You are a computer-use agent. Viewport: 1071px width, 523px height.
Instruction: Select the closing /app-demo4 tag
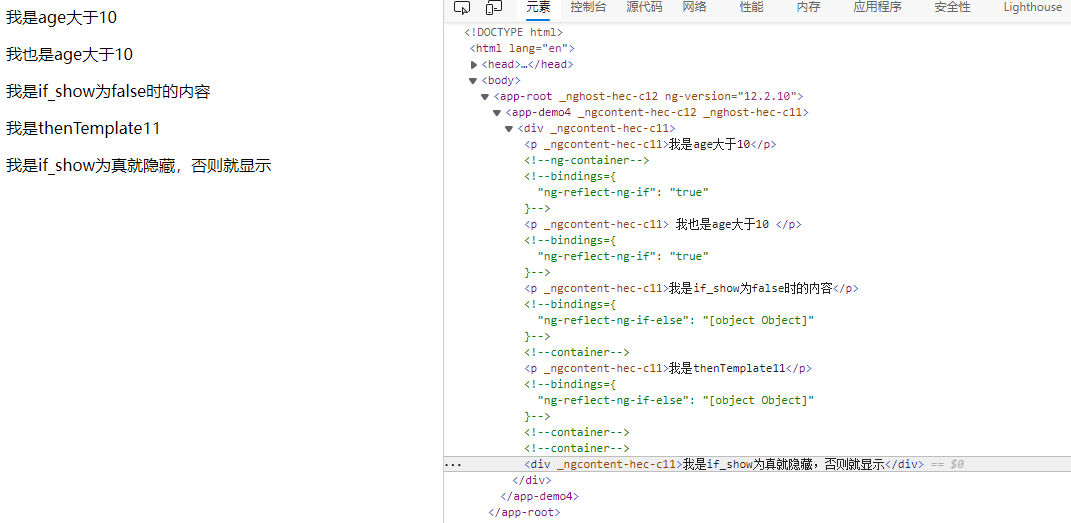click(x=540, y=496)
